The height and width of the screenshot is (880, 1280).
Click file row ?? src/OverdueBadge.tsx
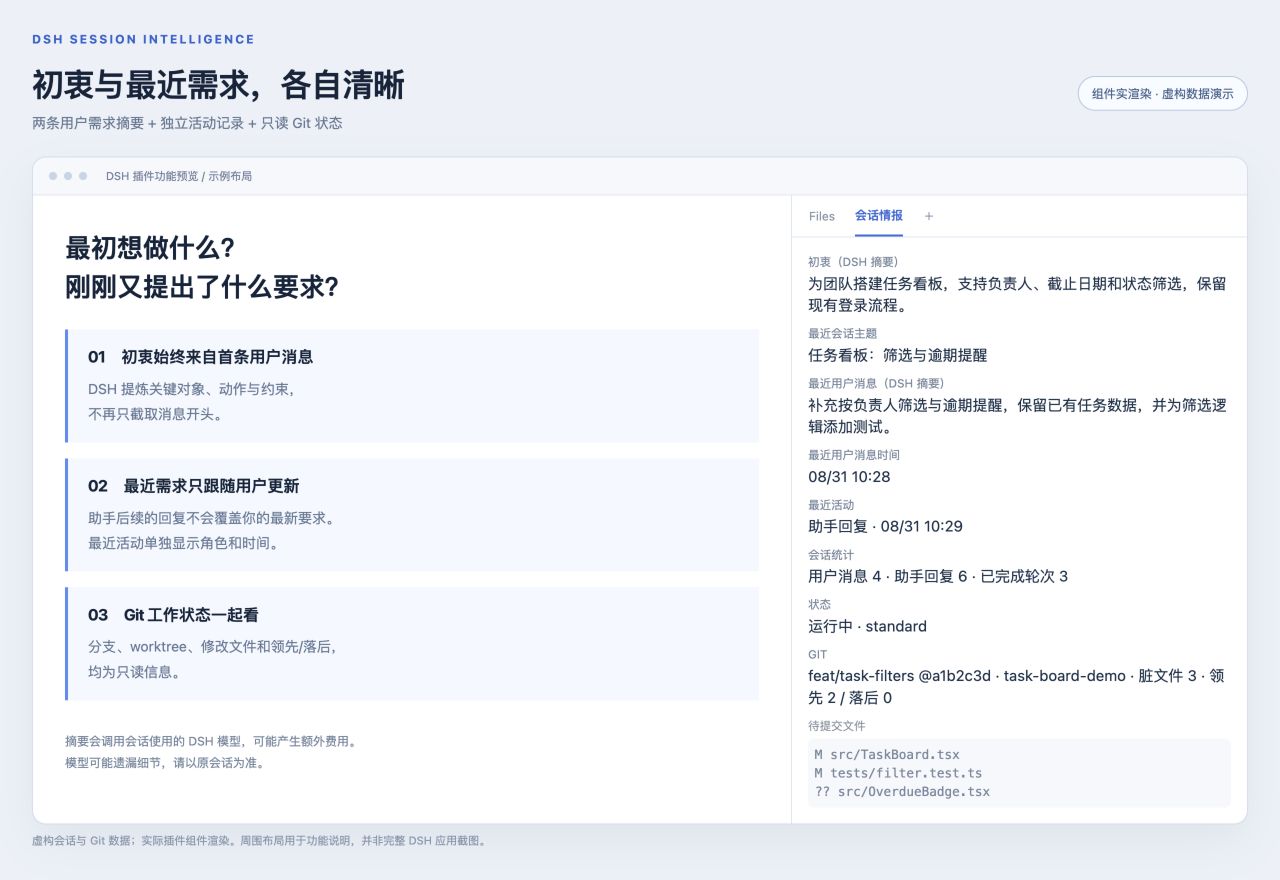(x=902, y=792)
